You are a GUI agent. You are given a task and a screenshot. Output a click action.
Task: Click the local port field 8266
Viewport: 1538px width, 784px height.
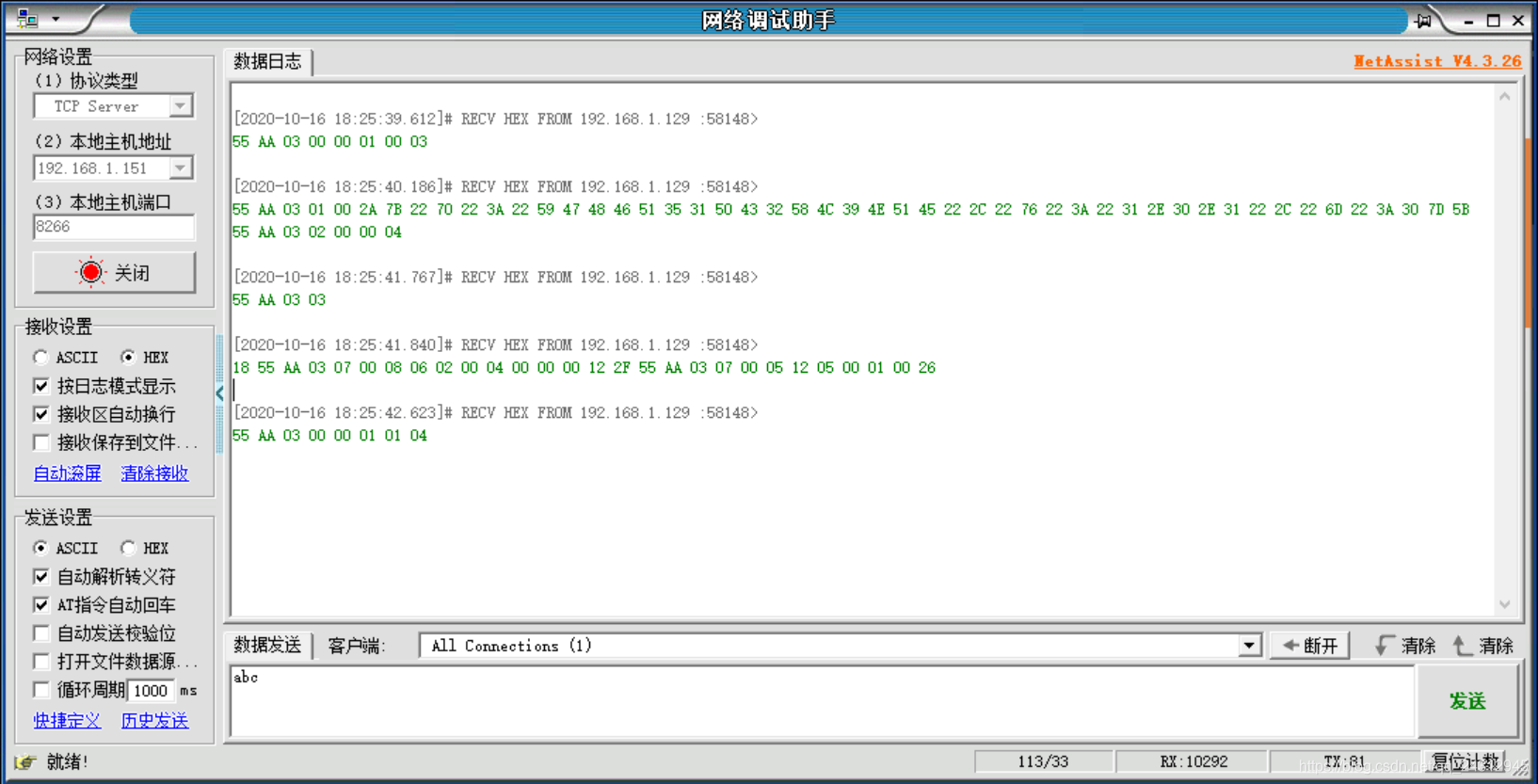point(113,227)
